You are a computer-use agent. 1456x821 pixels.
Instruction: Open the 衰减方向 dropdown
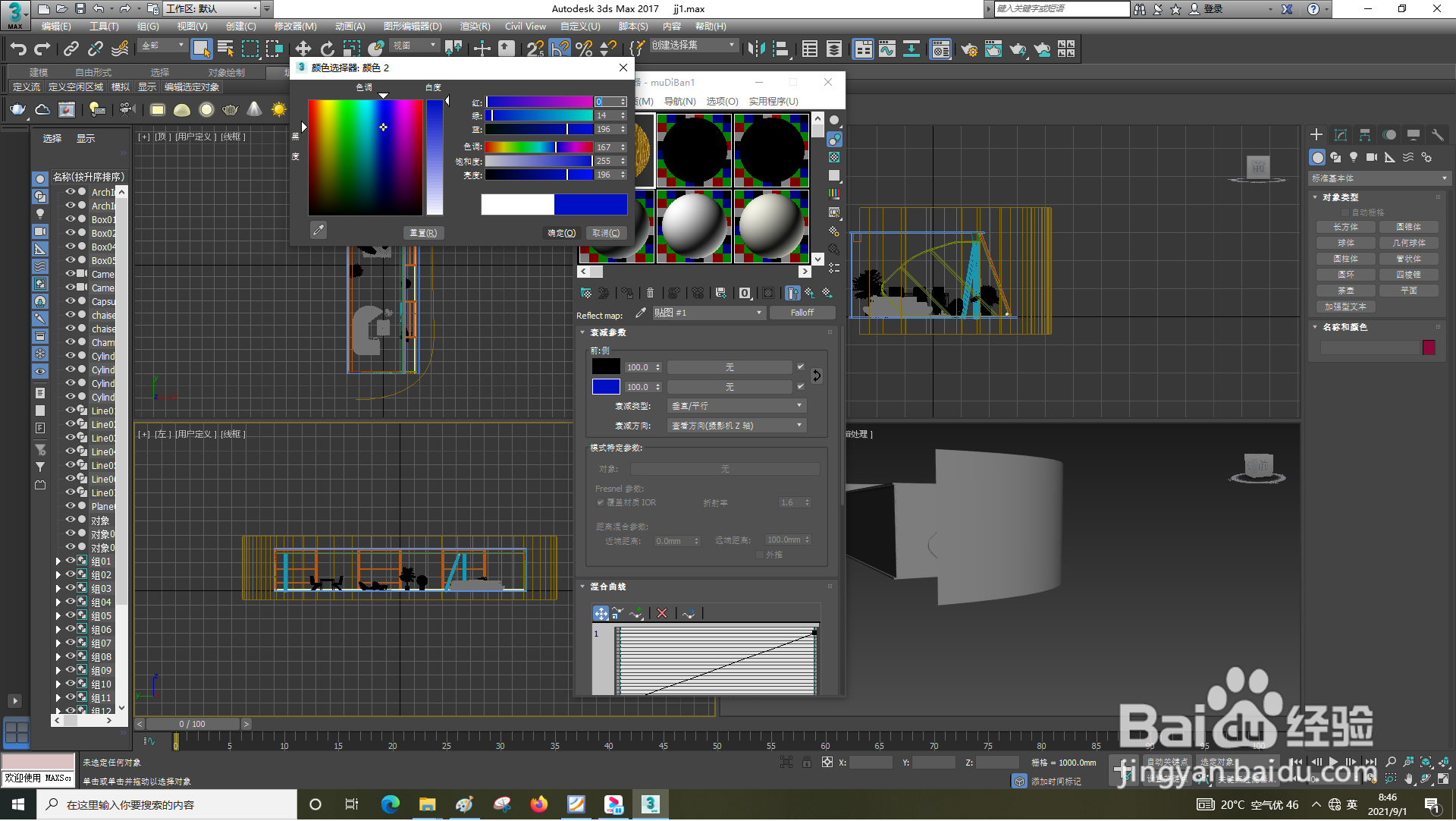736,426
